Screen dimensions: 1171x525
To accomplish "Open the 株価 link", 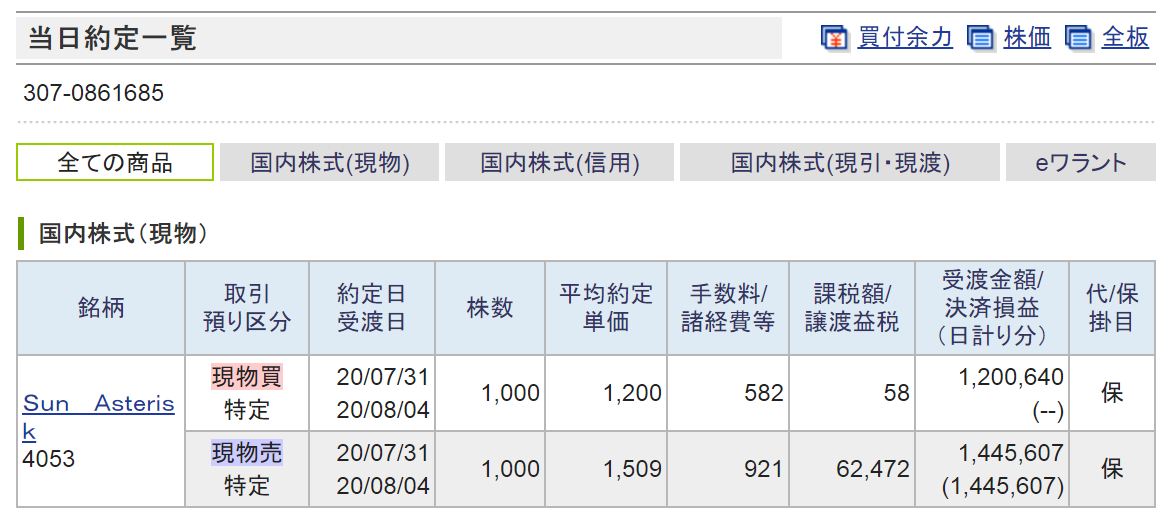I will (x=1028, y=37).
